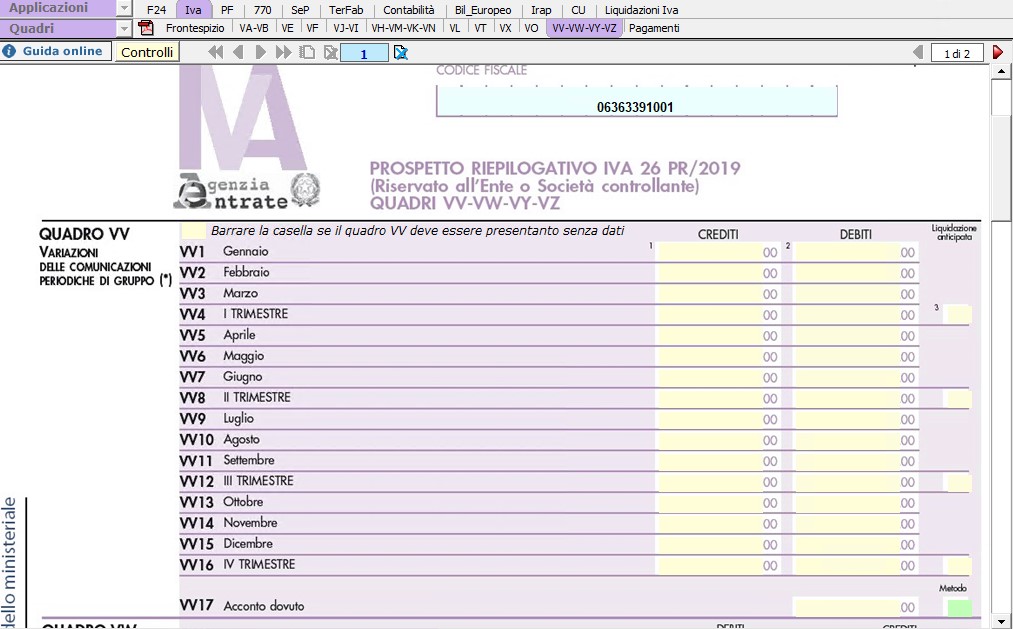Click the I TRIMESTRE VV4 Crediti field

718,314
